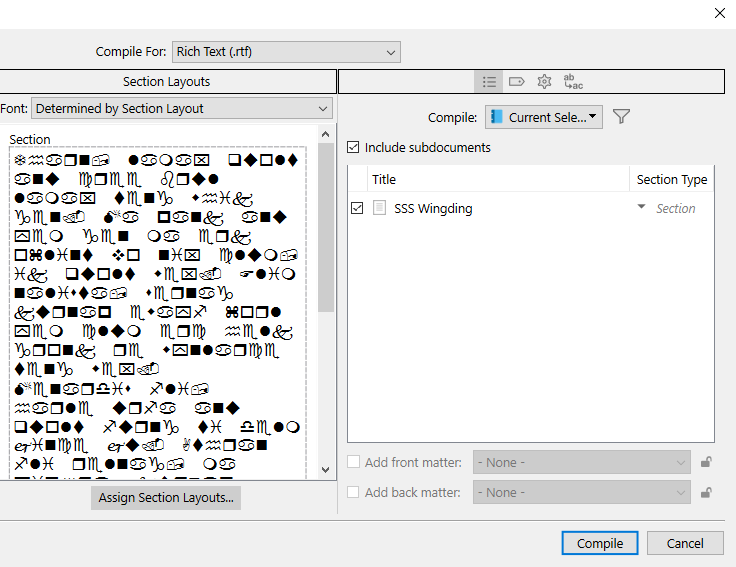Screen dimensions: 736x567
Task: Click the Section Layouts header tab
Action: click(167, 81)
